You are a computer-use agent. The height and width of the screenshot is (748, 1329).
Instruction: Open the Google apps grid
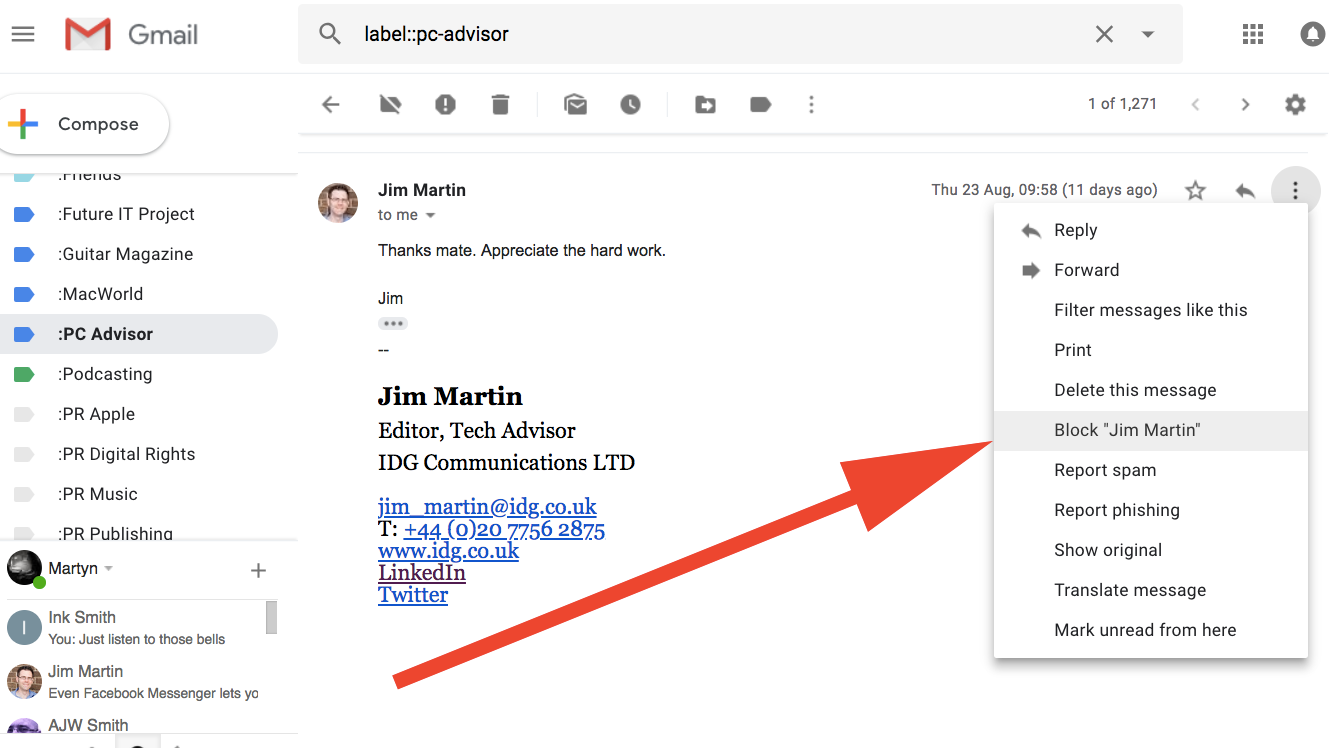click(1252, 33)
